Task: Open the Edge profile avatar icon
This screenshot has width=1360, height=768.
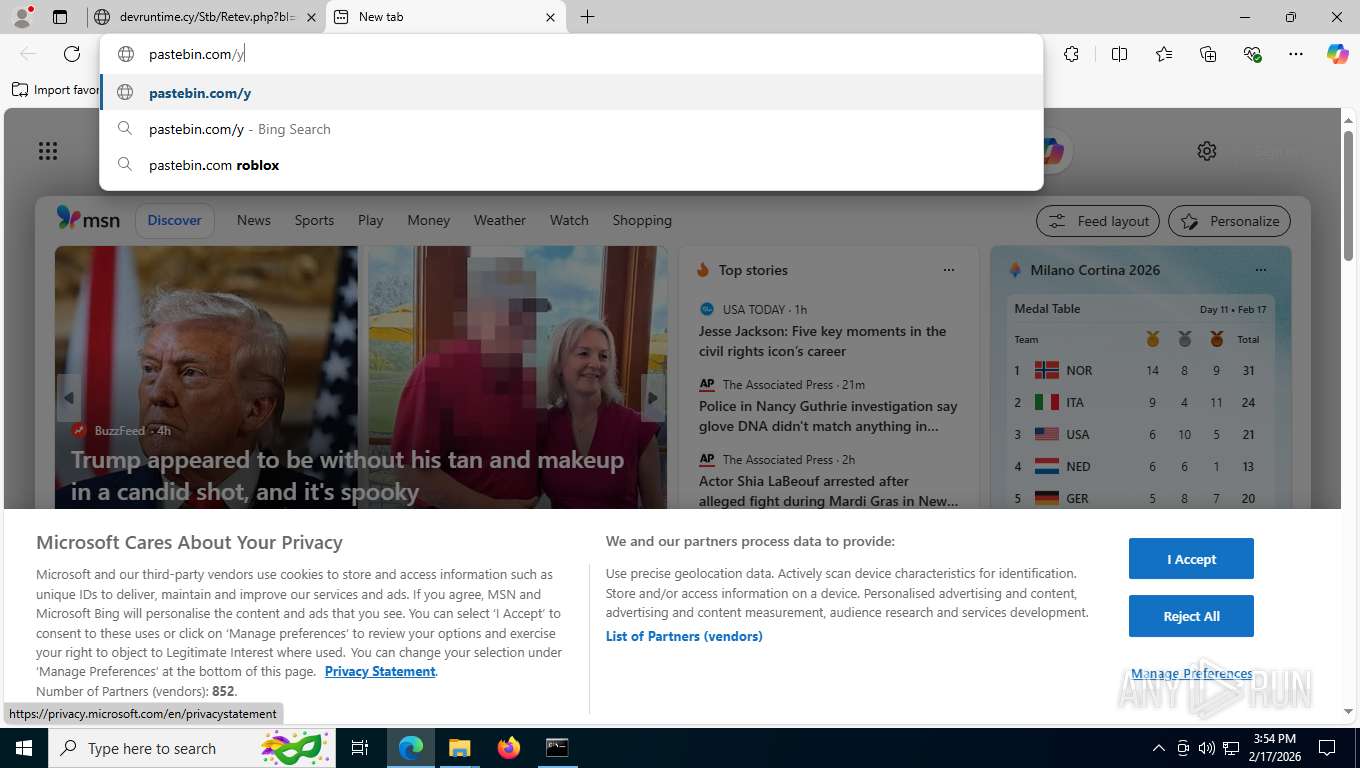Action: coord(22,17)
